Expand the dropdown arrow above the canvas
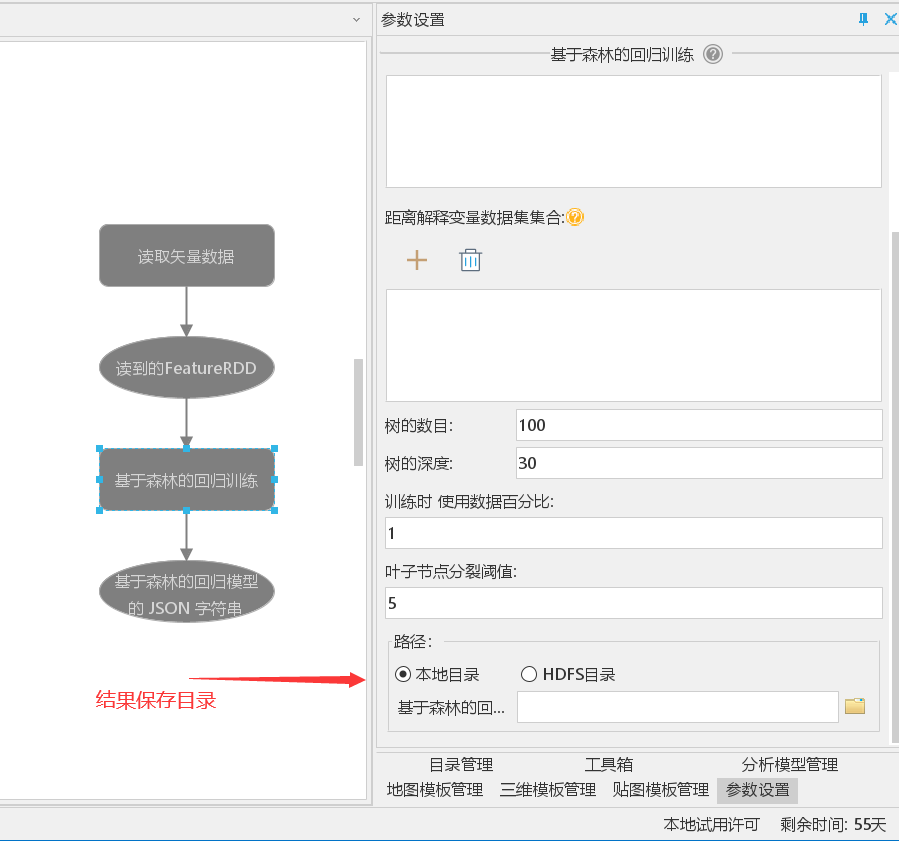The width and height of the screenshot is (899, 841). tap(357, 19)
